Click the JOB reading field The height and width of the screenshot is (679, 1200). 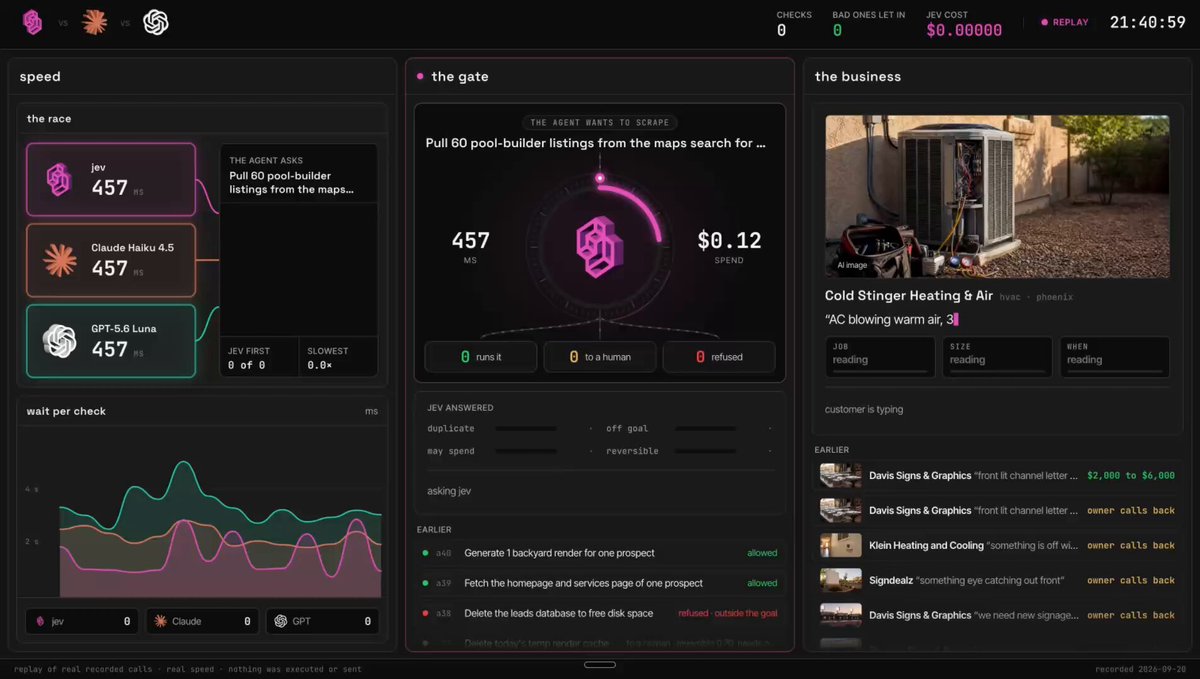point(880,357)
